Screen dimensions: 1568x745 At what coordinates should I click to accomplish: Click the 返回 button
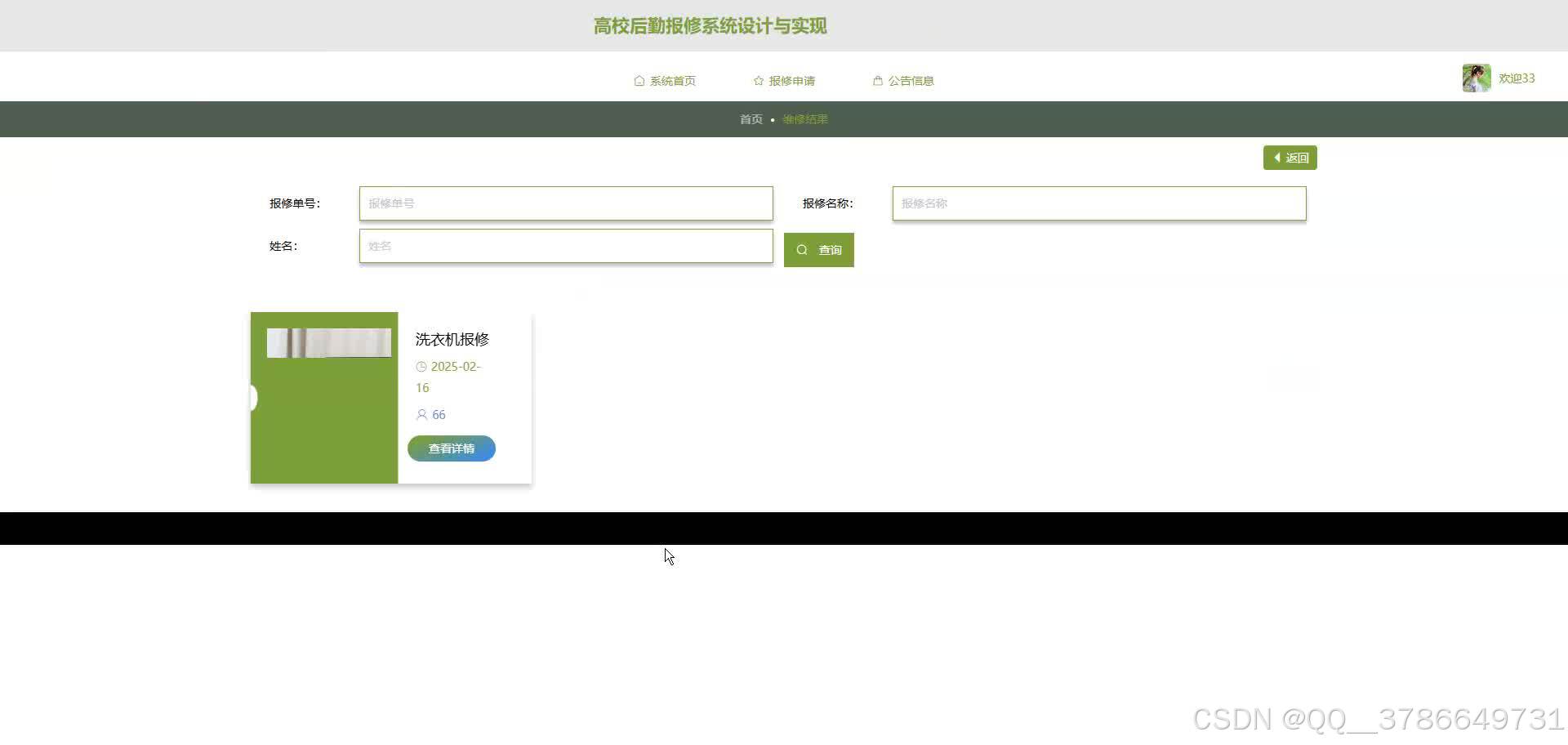pyautogui.click(x=1290, y=157)
